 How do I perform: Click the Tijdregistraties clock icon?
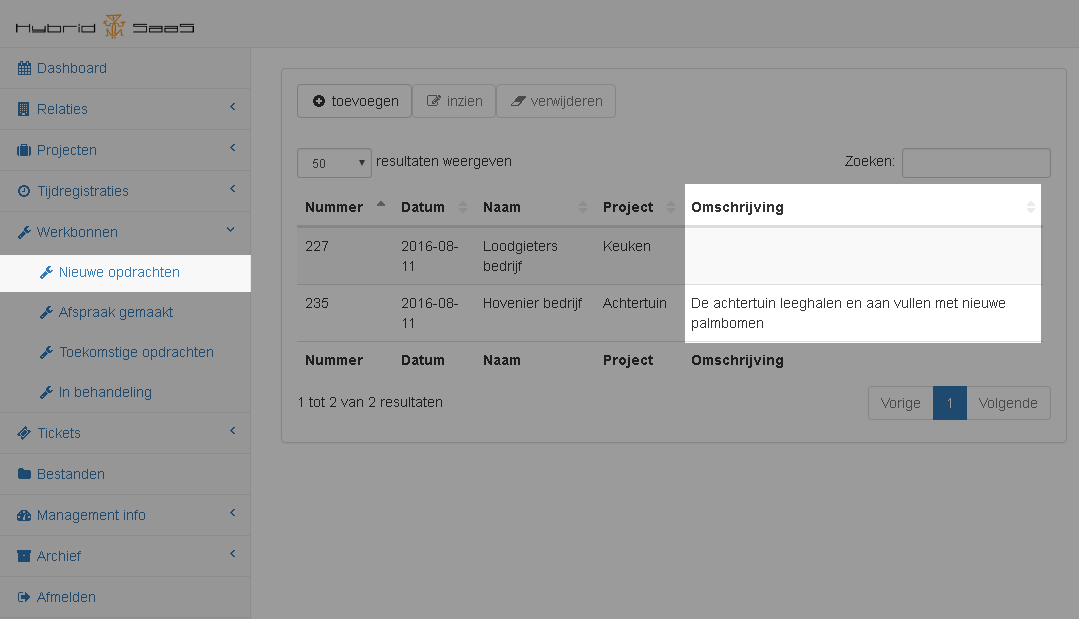(24, 191)
